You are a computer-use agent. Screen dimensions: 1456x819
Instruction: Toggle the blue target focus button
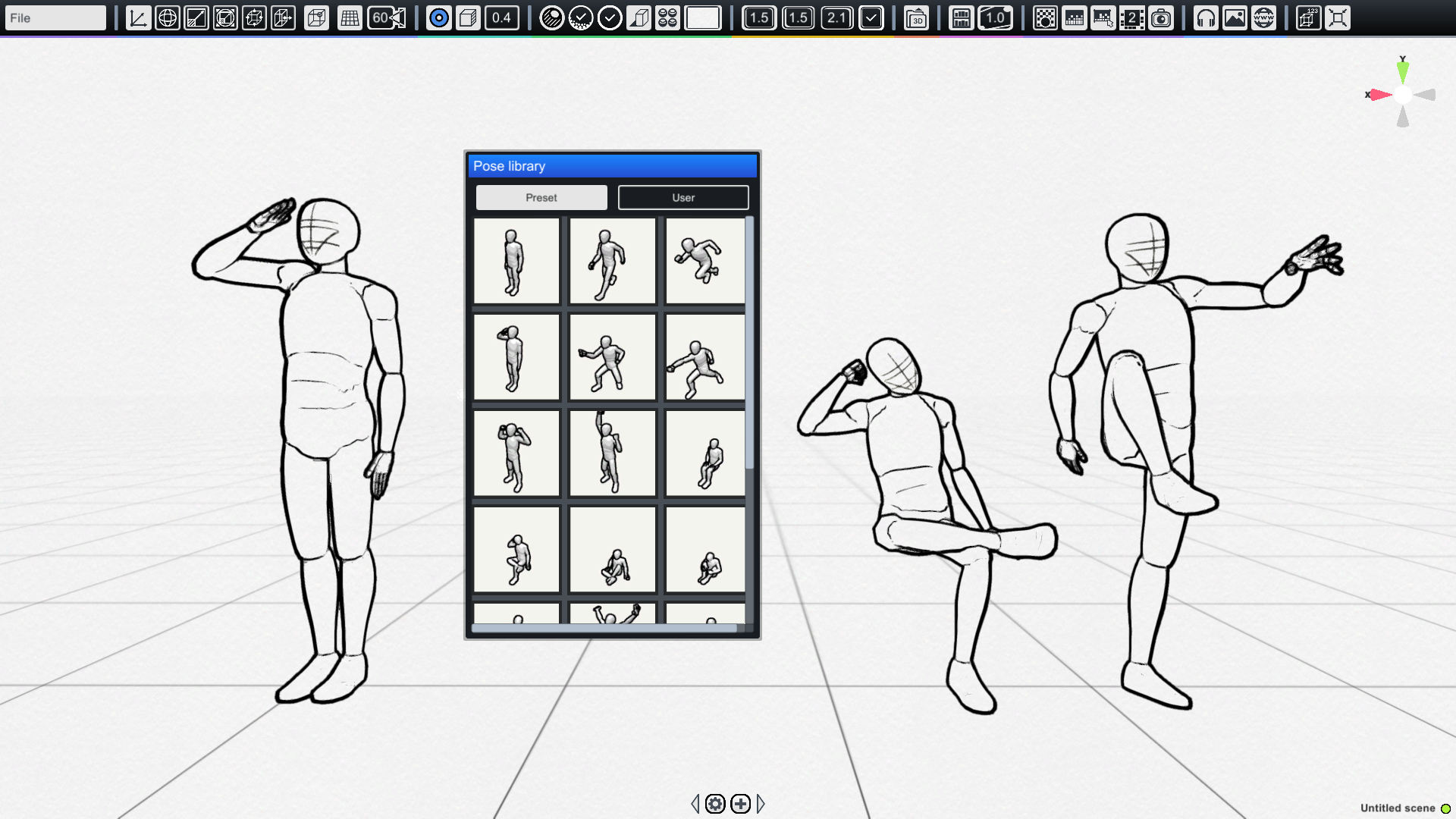(438, 18)
